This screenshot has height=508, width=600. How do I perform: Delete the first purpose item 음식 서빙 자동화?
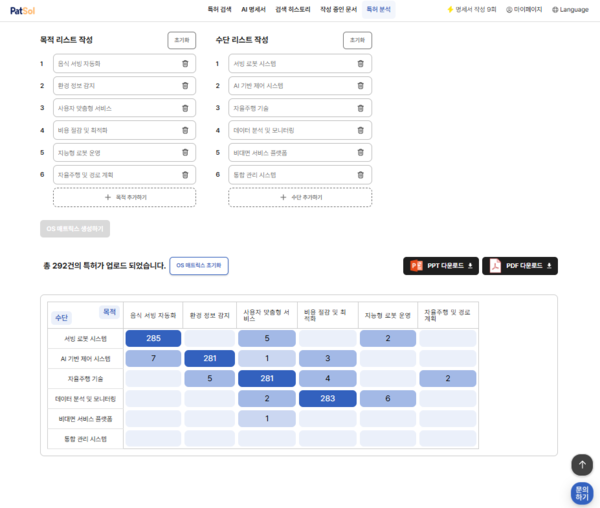[x=185, y=63]
